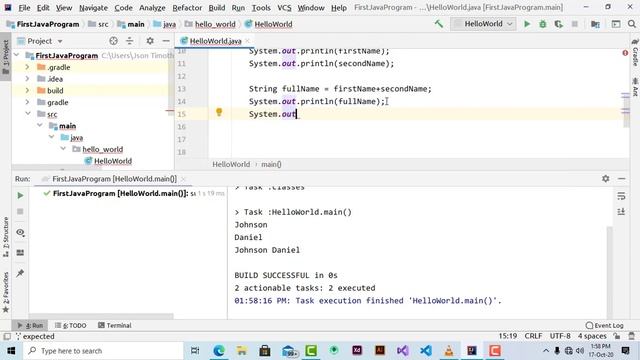This screenshot has width=640, height=360.
Task: Expand the build folder
Action: click(27, 90)
